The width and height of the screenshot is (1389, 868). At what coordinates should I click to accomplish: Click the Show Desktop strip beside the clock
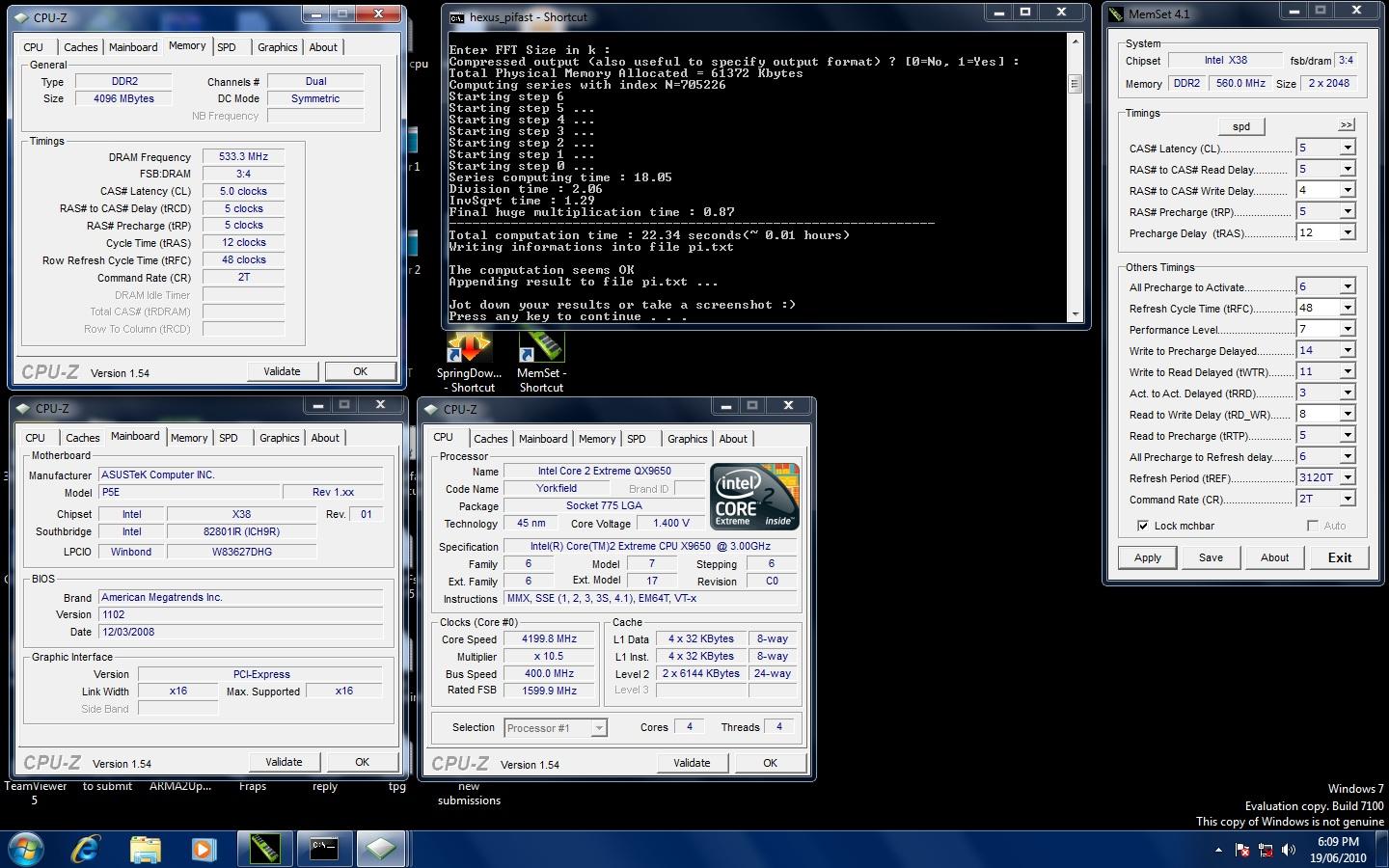pos(1382,850)
